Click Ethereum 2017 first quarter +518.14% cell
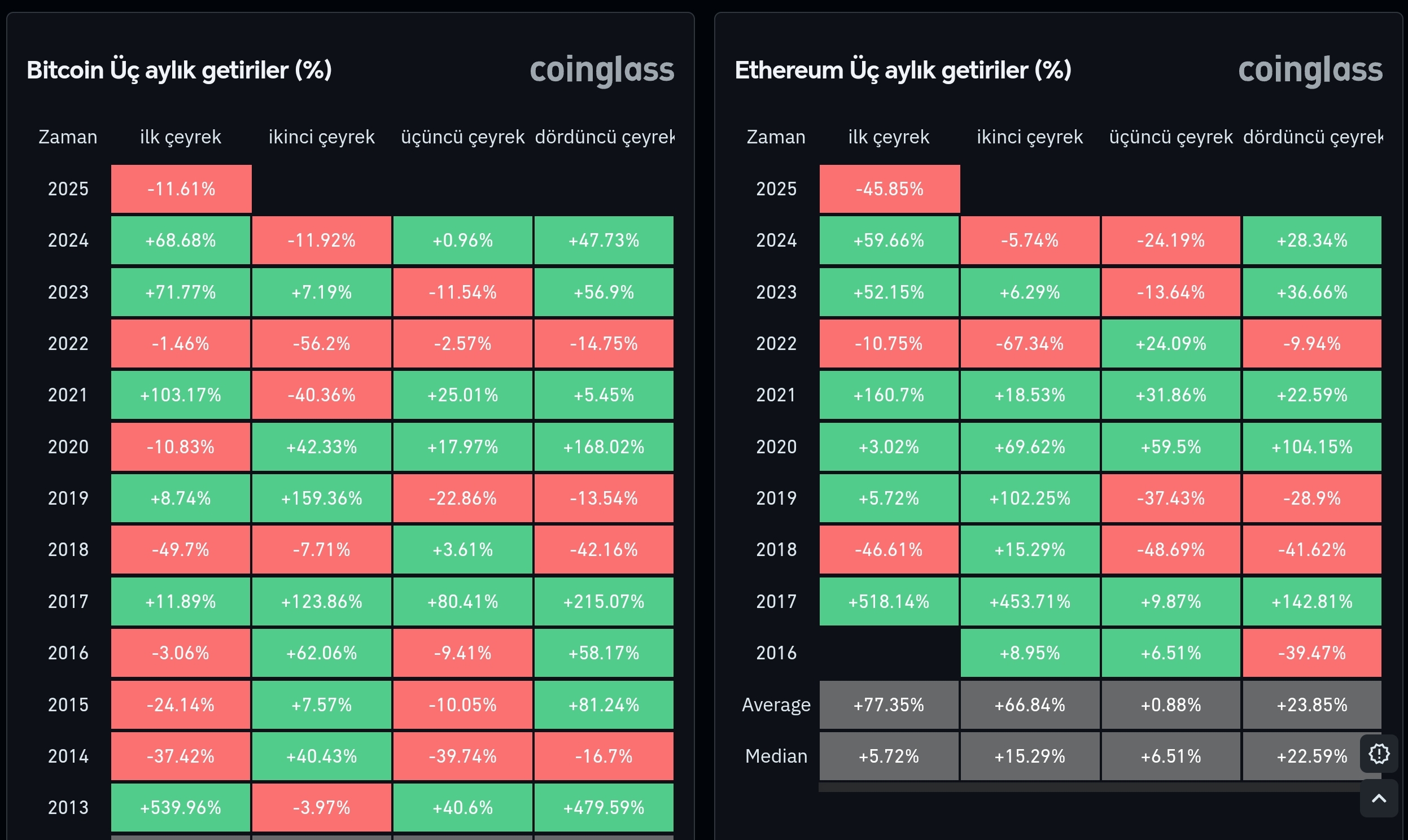The image size is (1408, 840). [889, 602]
